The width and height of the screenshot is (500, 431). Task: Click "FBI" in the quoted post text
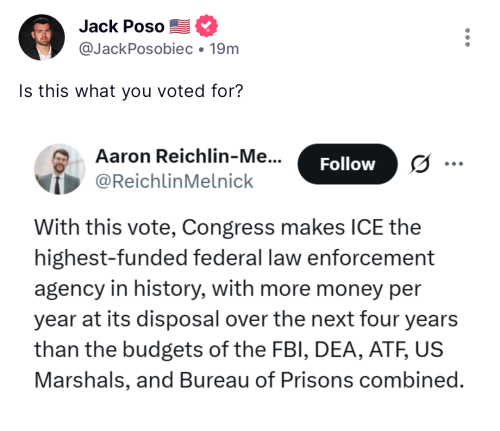point(290,350)
